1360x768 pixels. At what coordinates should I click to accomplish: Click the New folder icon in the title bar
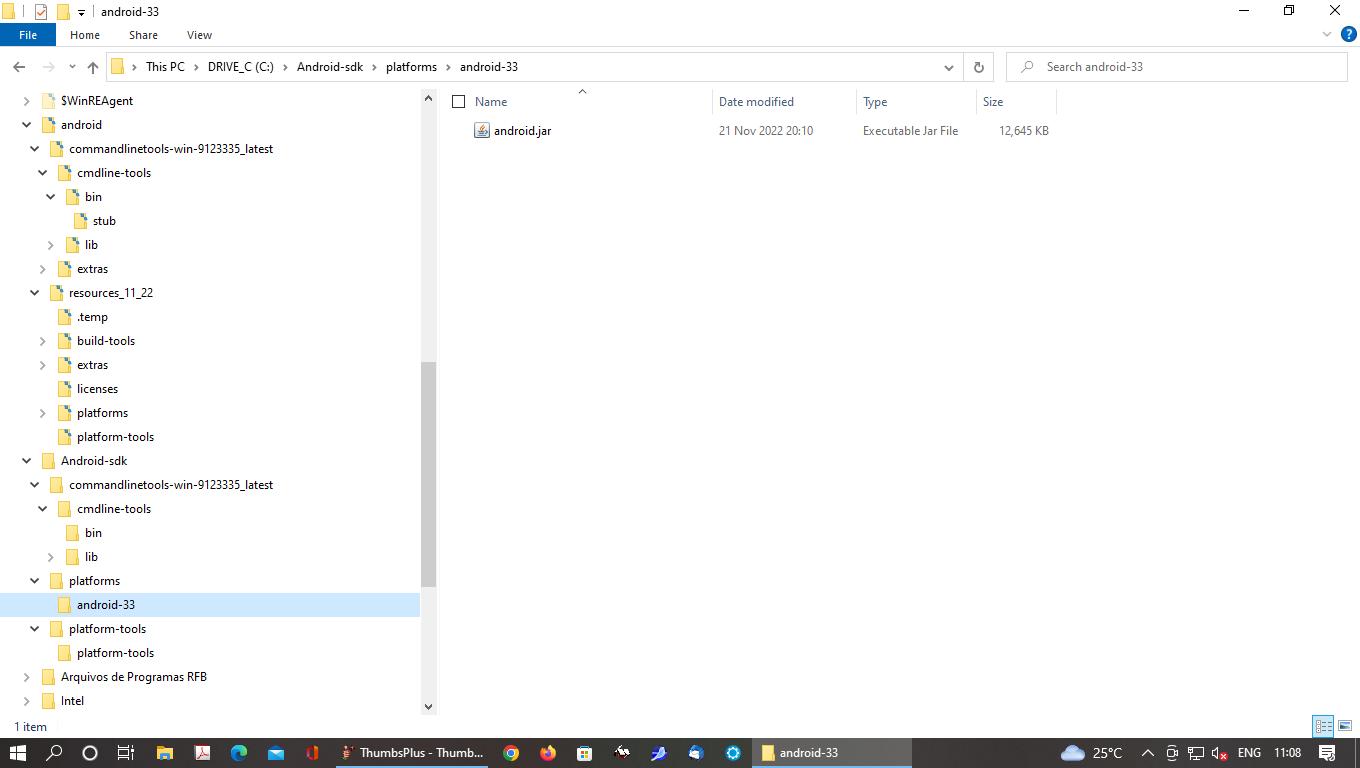[62, 11]
